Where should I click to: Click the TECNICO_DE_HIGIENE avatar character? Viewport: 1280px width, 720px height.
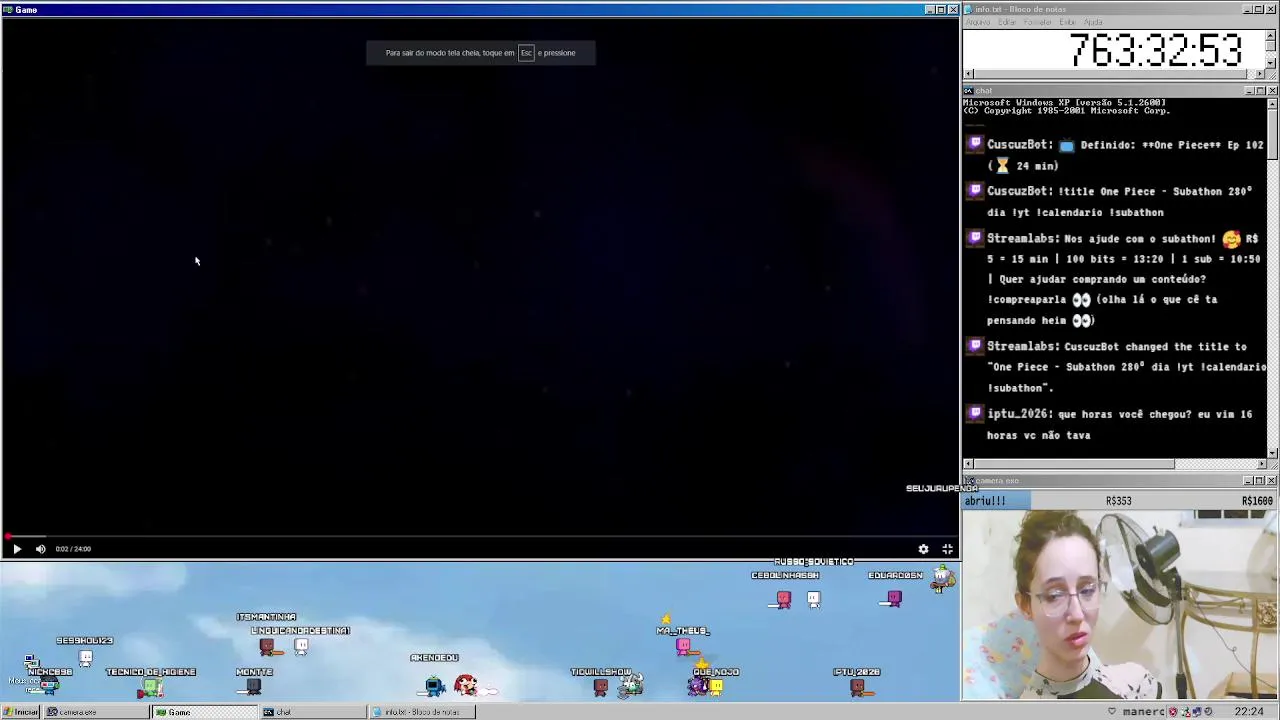pos(152,687)
